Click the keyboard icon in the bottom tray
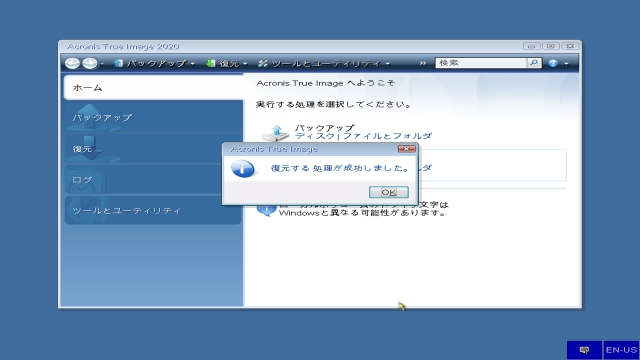Screen dimensions: 640x360 pyautogui.click(x=584, y=350)
